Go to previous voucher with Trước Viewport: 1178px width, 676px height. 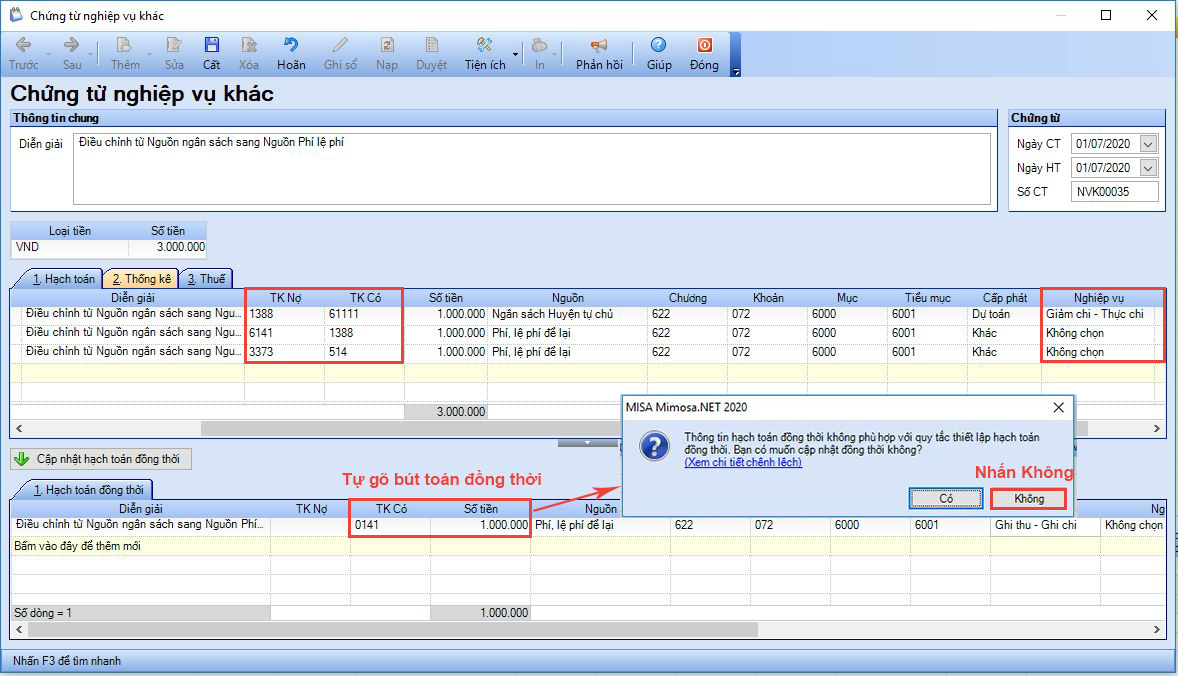[23, 53]
